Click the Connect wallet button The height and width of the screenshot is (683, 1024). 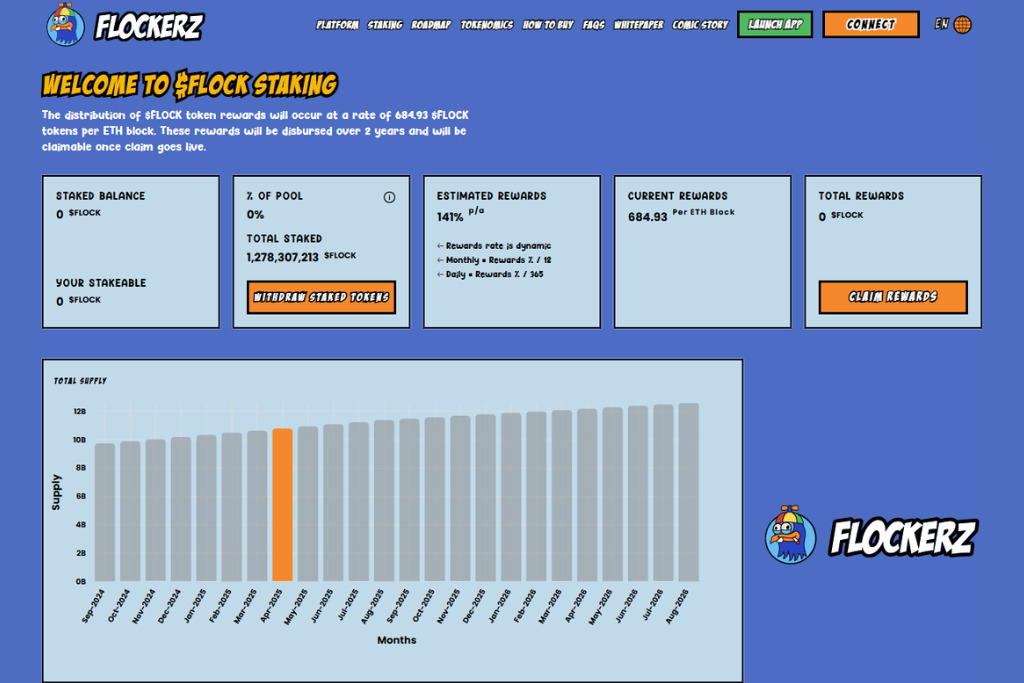pyautogui.click(x=871, y=25)
